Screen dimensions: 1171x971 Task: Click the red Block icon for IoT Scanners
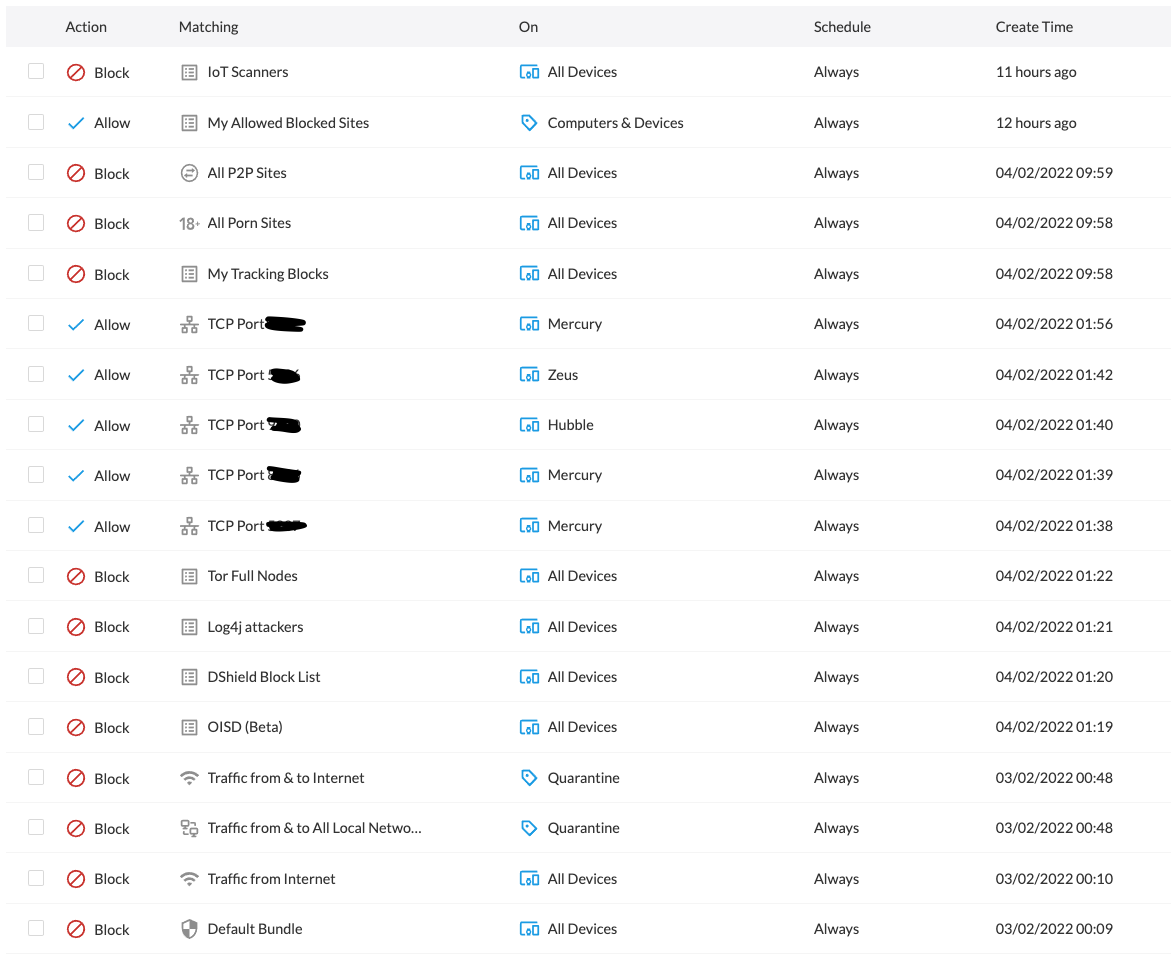coord(76,72)
